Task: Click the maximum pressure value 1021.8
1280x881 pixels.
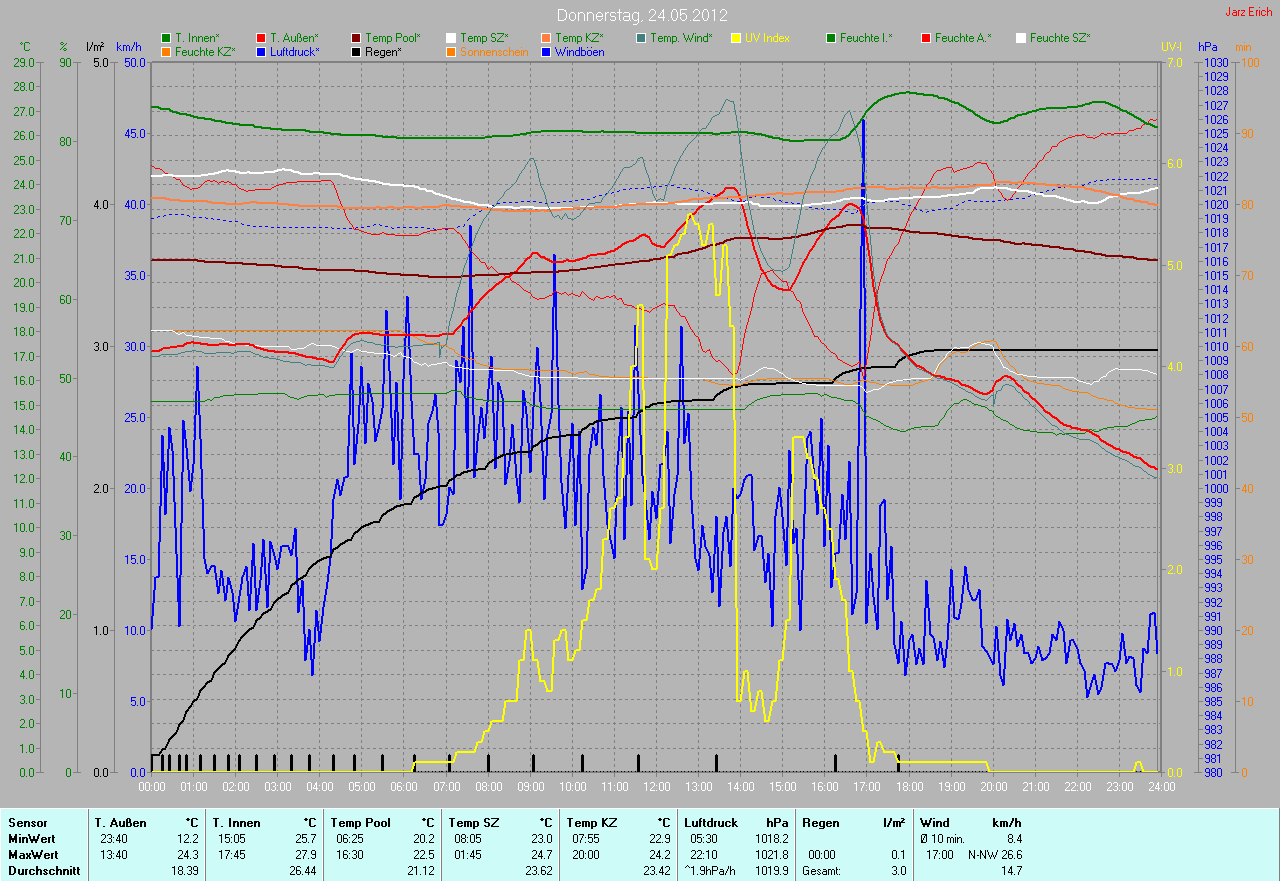Action: click(771, 855)
